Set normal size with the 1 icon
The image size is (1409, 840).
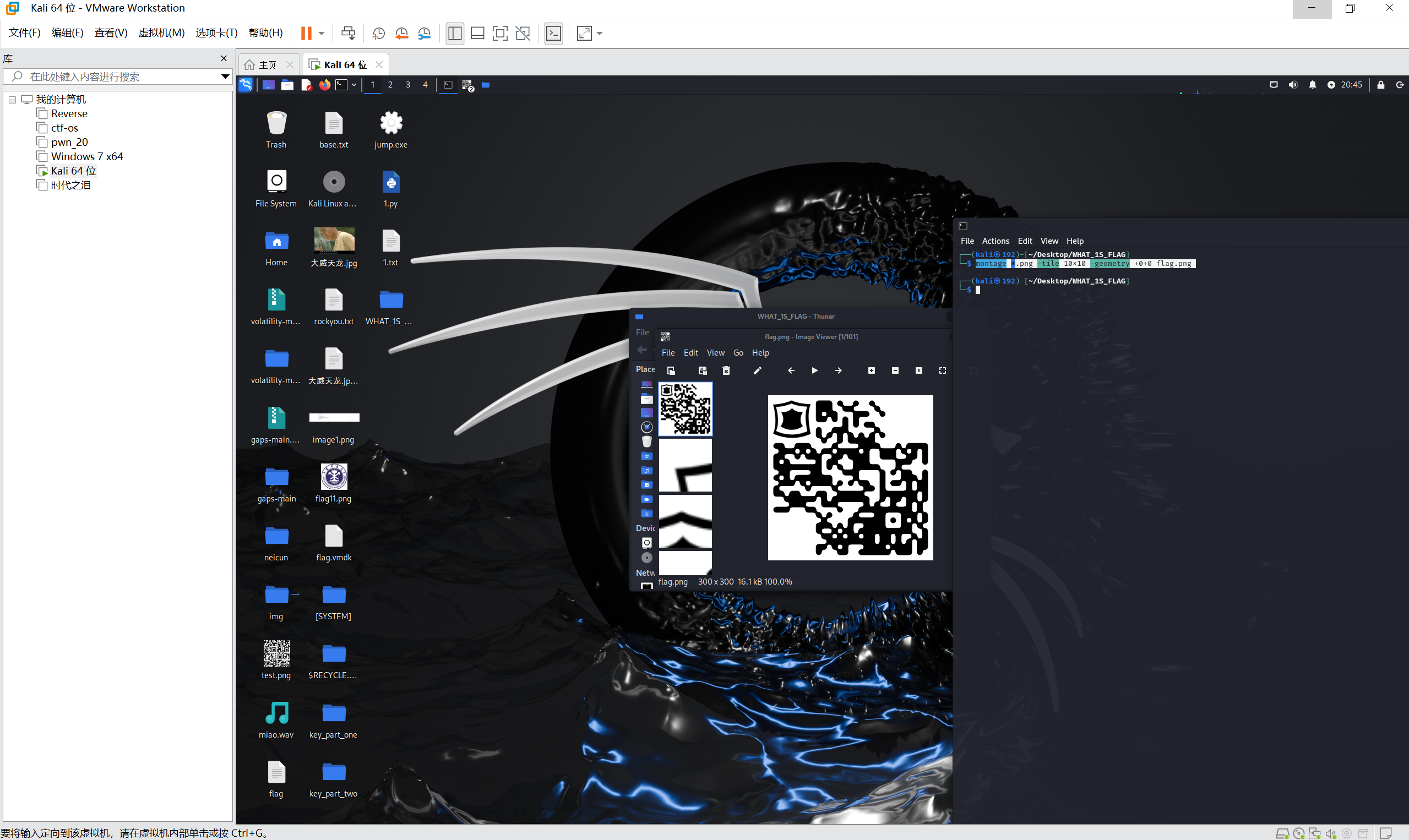coord(919,371)
